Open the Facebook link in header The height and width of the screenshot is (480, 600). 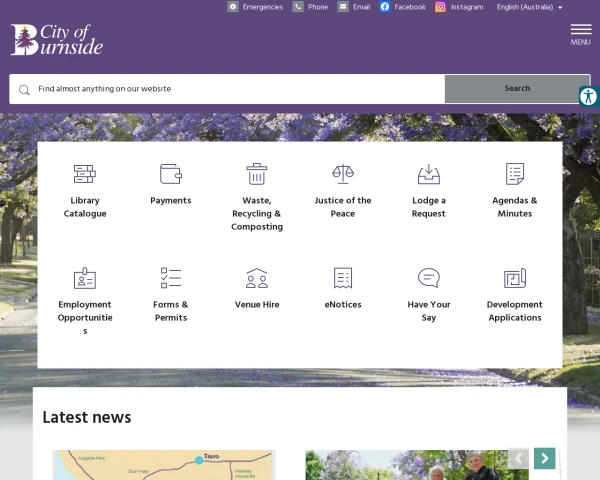tap(403, 7)
